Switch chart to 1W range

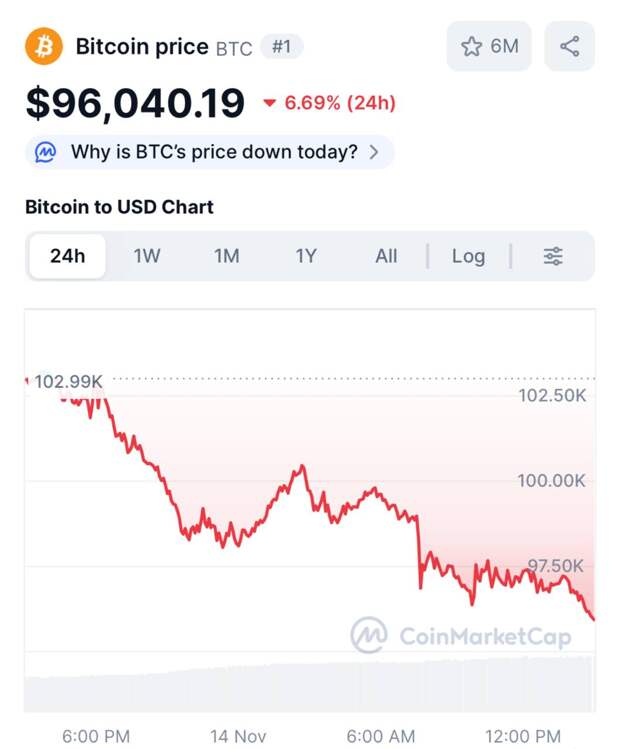147,256
